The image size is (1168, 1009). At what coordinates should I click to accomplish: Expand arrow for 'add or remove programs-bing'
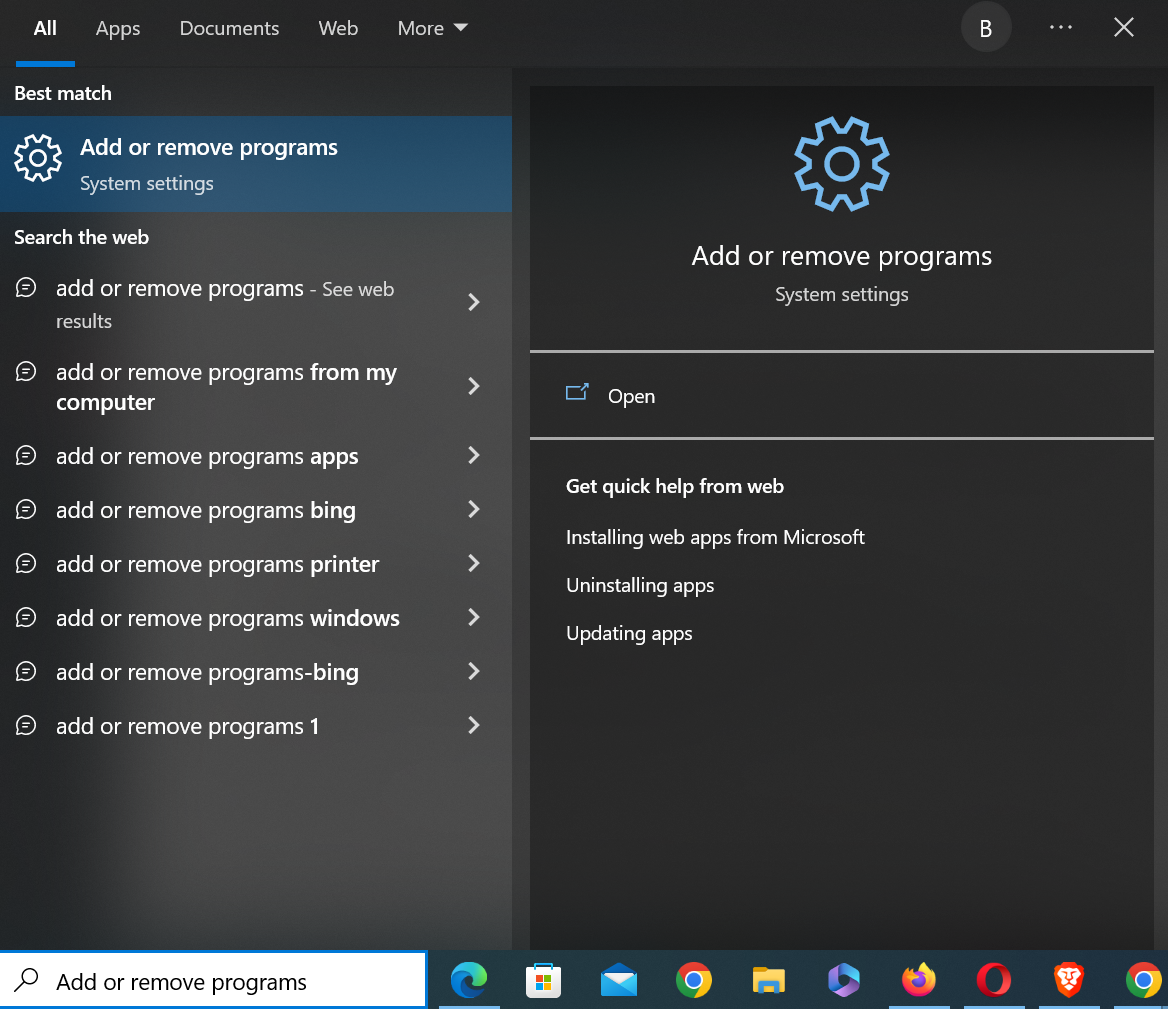click(474, 672)
